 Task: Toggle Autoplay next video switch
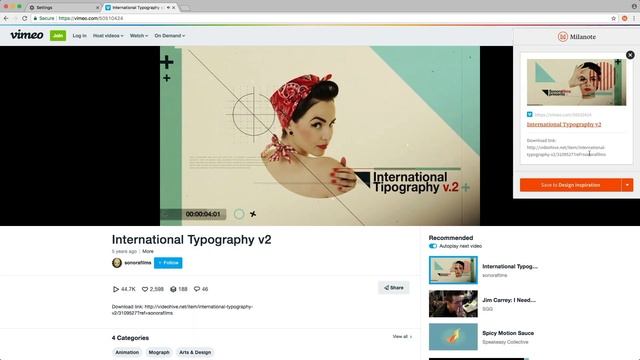pyautogui.click(x=433, y=246)
